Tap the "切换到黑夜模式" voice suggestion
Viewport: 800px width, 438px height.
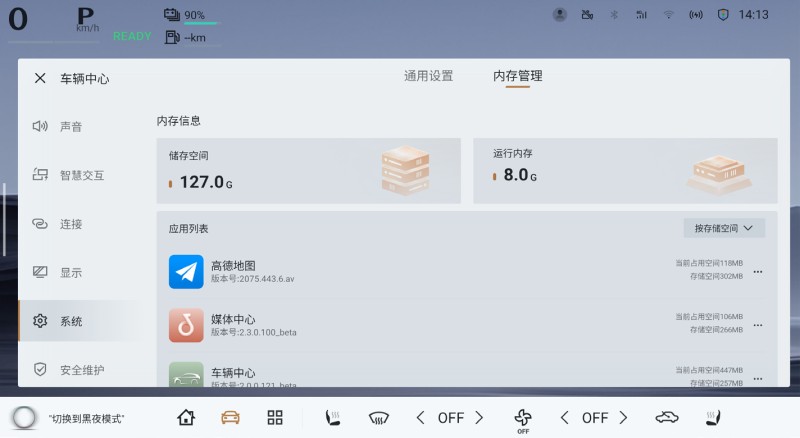pyautogui.click(x=86, y=419)
